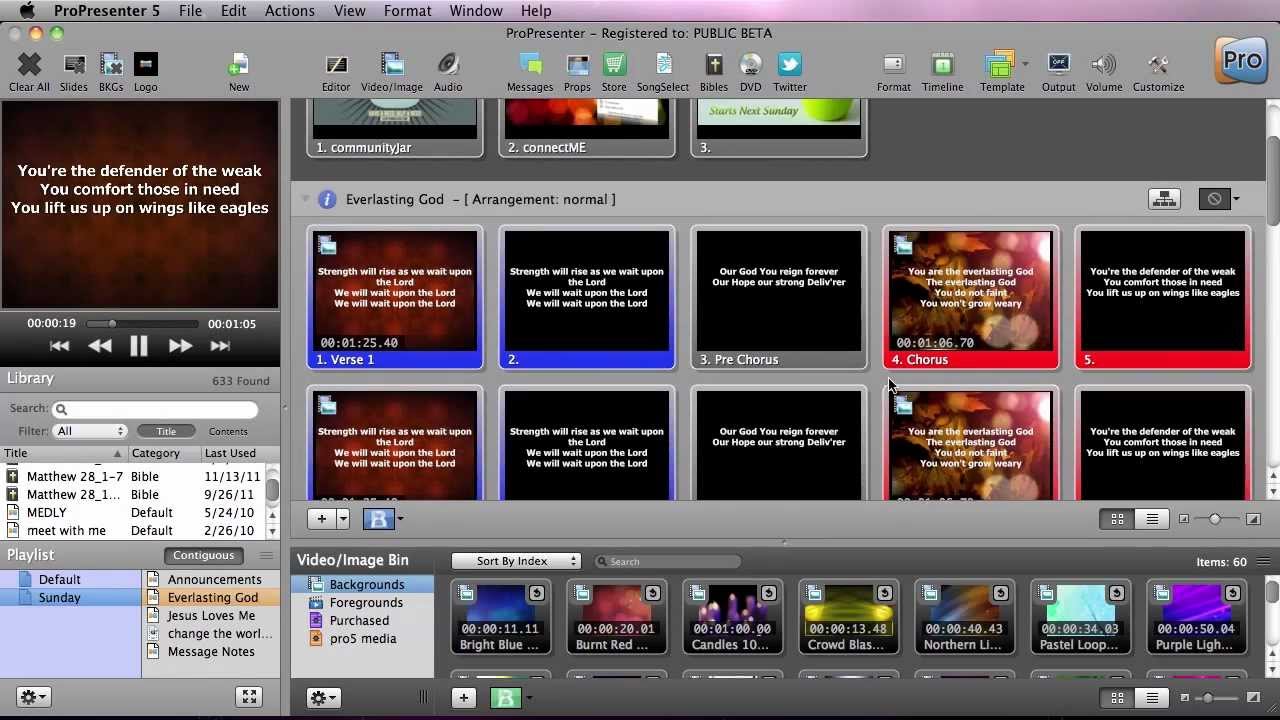The width and height of the screenshot is (1280, 720).
Task: Add media with plus button in bin
Action: pos(463,698)
